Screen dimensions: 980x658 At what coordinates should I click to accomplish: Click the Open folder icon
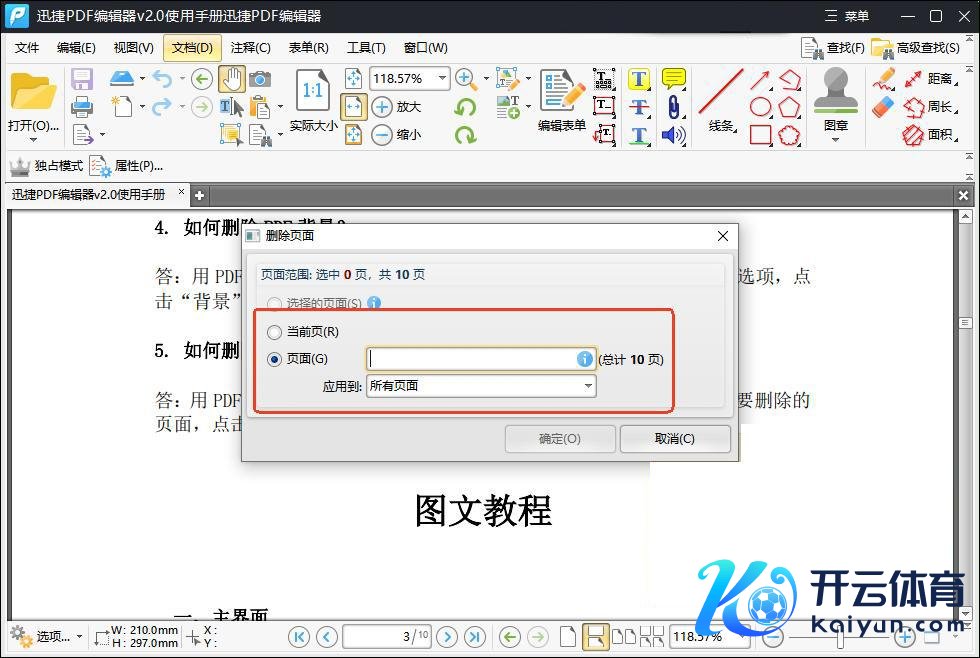coord(33,92)
